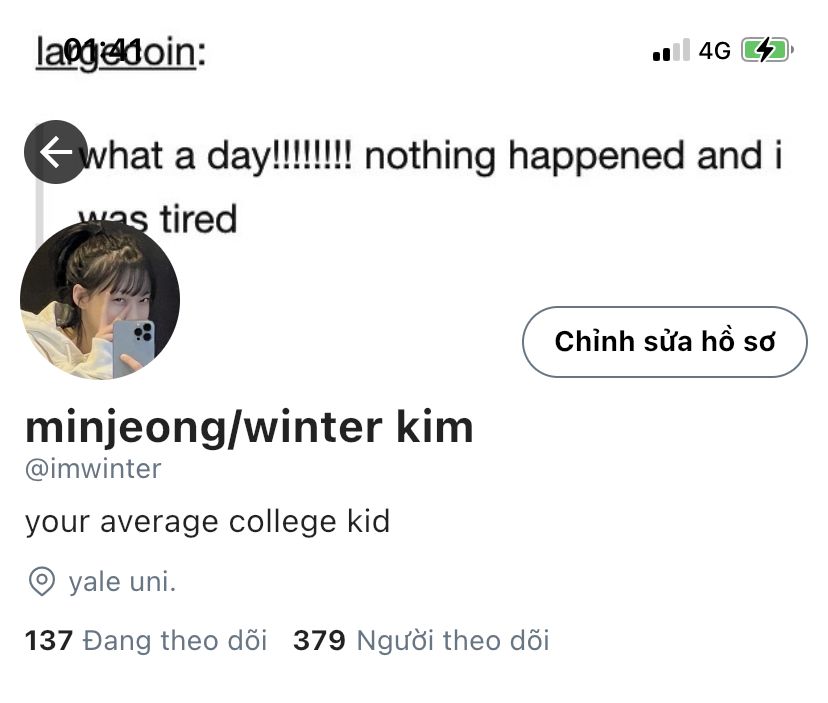Image resolution: width=828 pixels, height=703 pixels.
Task: Tap the location pin icon
Action: point(42,582)
